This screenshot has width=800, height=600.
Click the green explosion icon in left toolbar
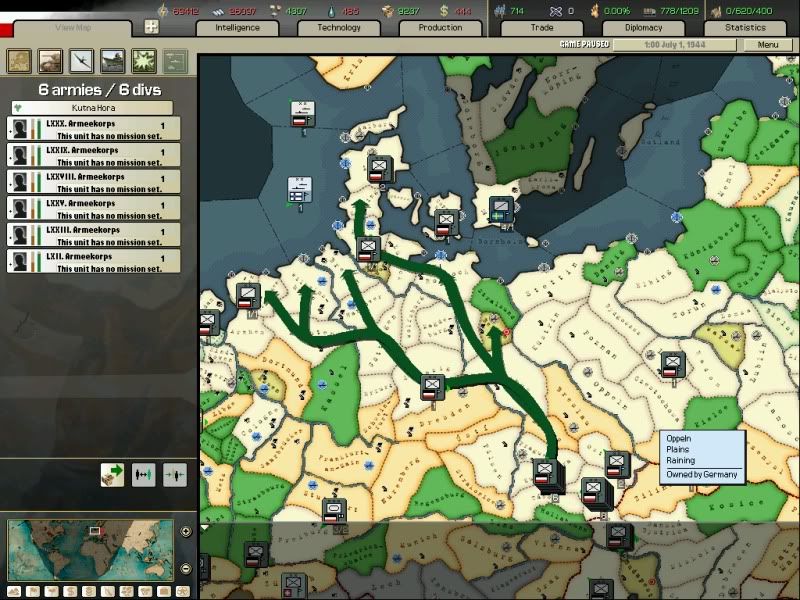point(143,62)
